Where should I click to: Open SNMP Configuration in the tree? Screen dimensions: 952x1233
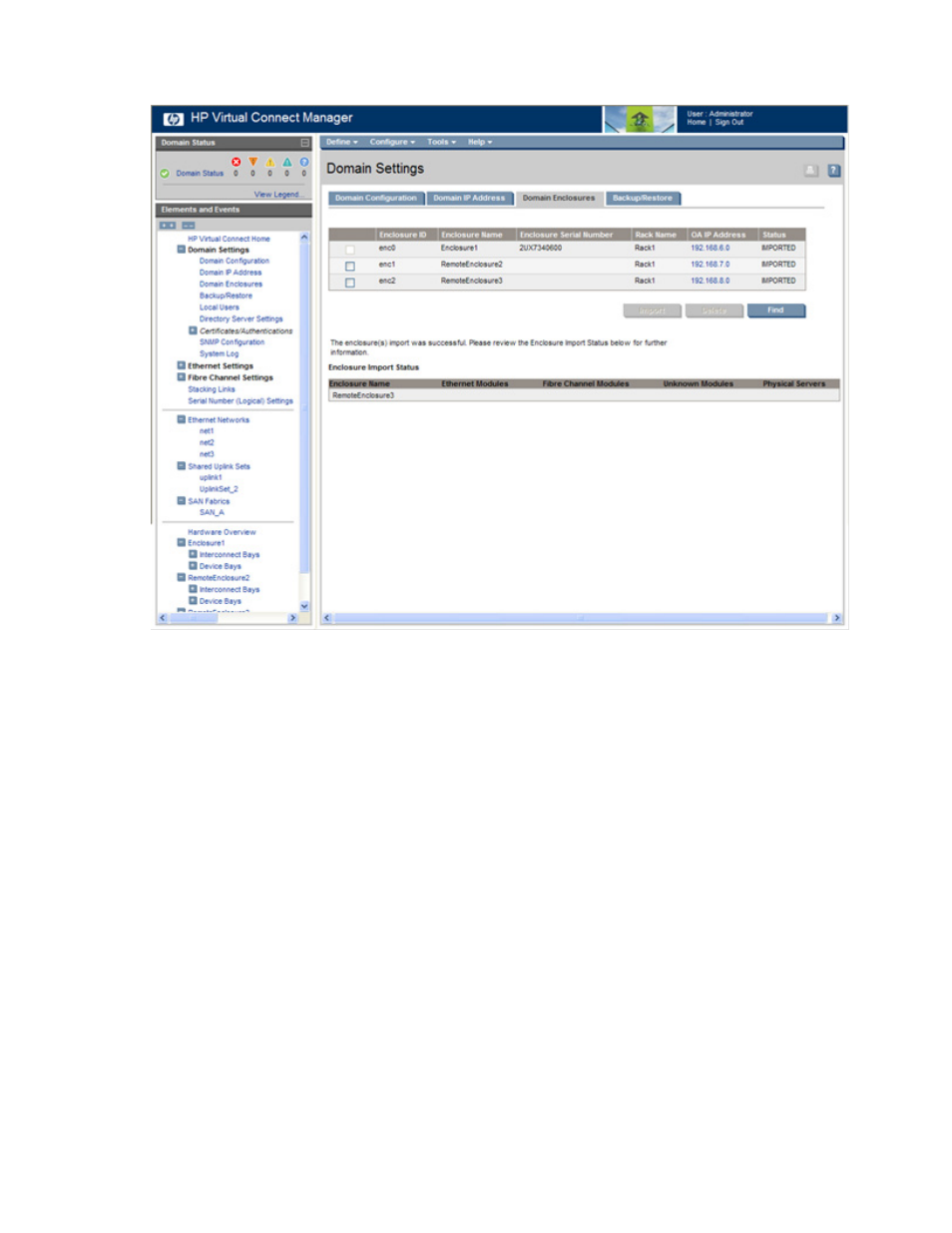pos(232,342)
